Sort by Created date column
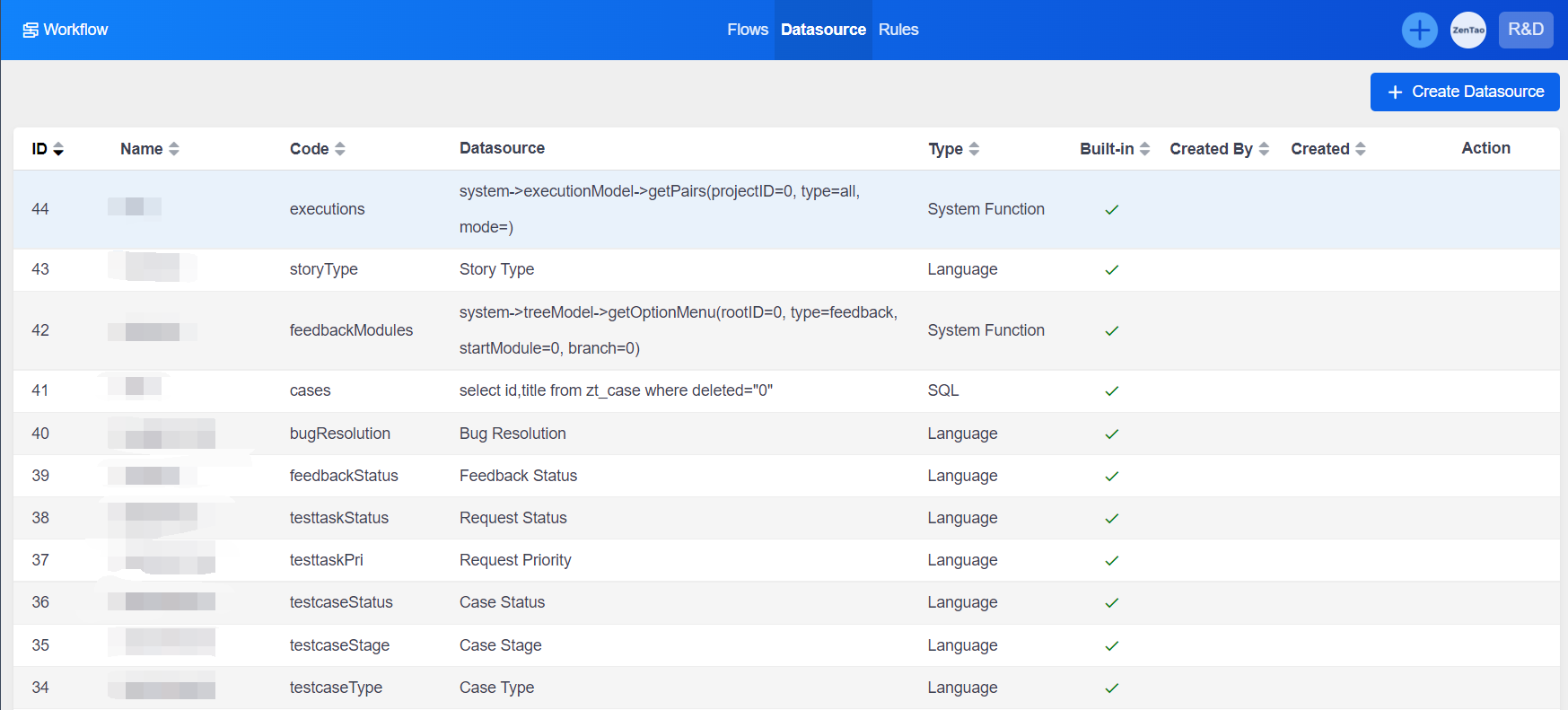Image resolution: width=1568 pixels, height=710 pixels. click(x=1360, y=149)
